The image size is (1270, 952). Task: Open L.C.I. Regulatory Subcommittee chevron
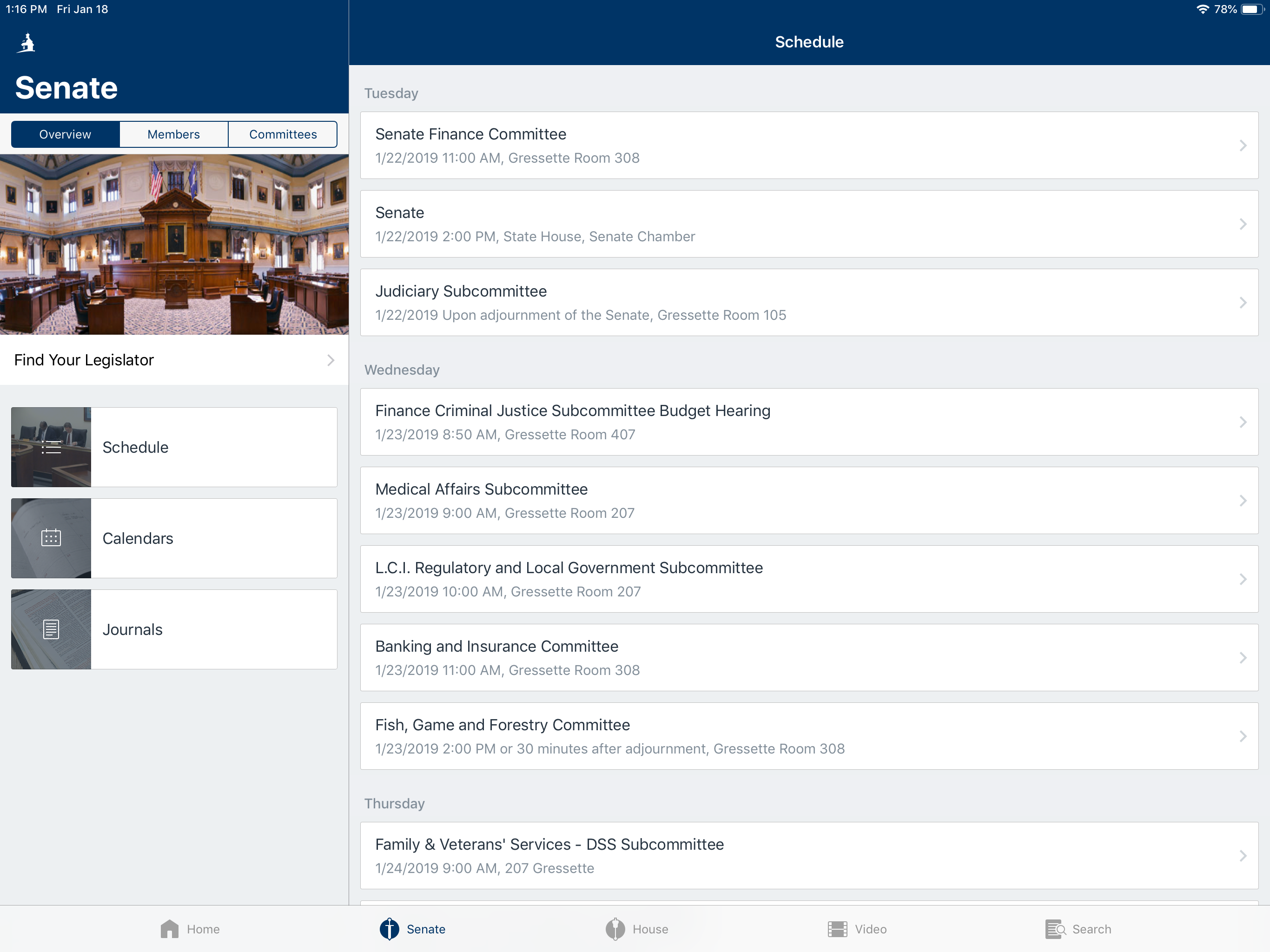click(1243, 579)
